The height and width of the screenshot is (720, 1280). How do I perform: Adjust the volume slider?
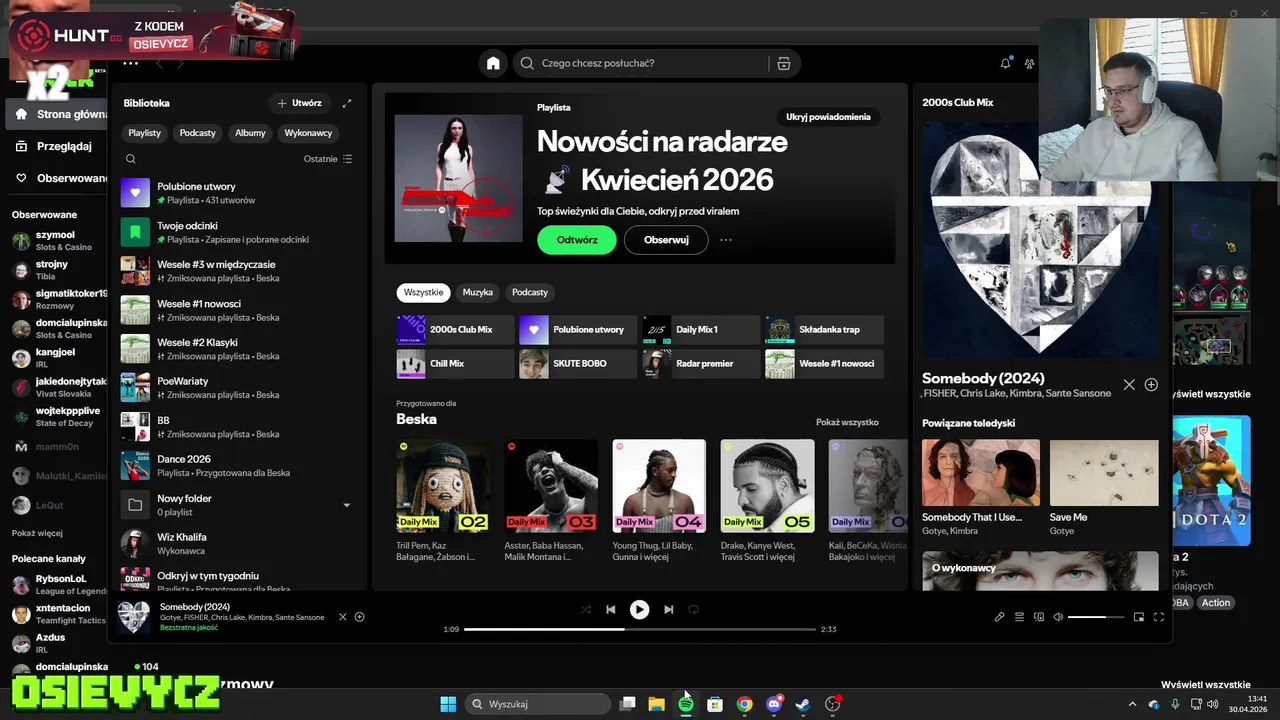coord(1096,617)
